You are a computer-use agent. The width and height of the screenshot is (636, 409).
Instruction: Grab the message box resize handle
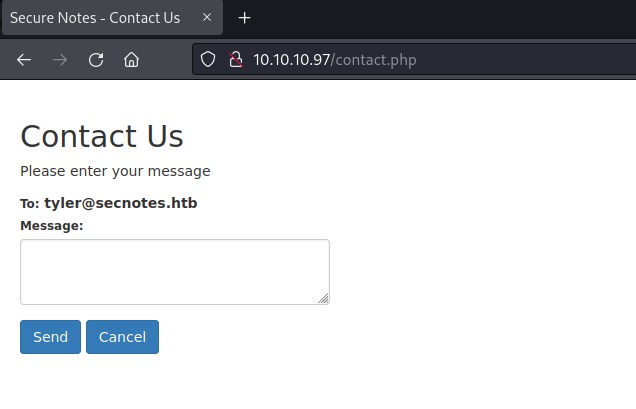tap(323, 298)
